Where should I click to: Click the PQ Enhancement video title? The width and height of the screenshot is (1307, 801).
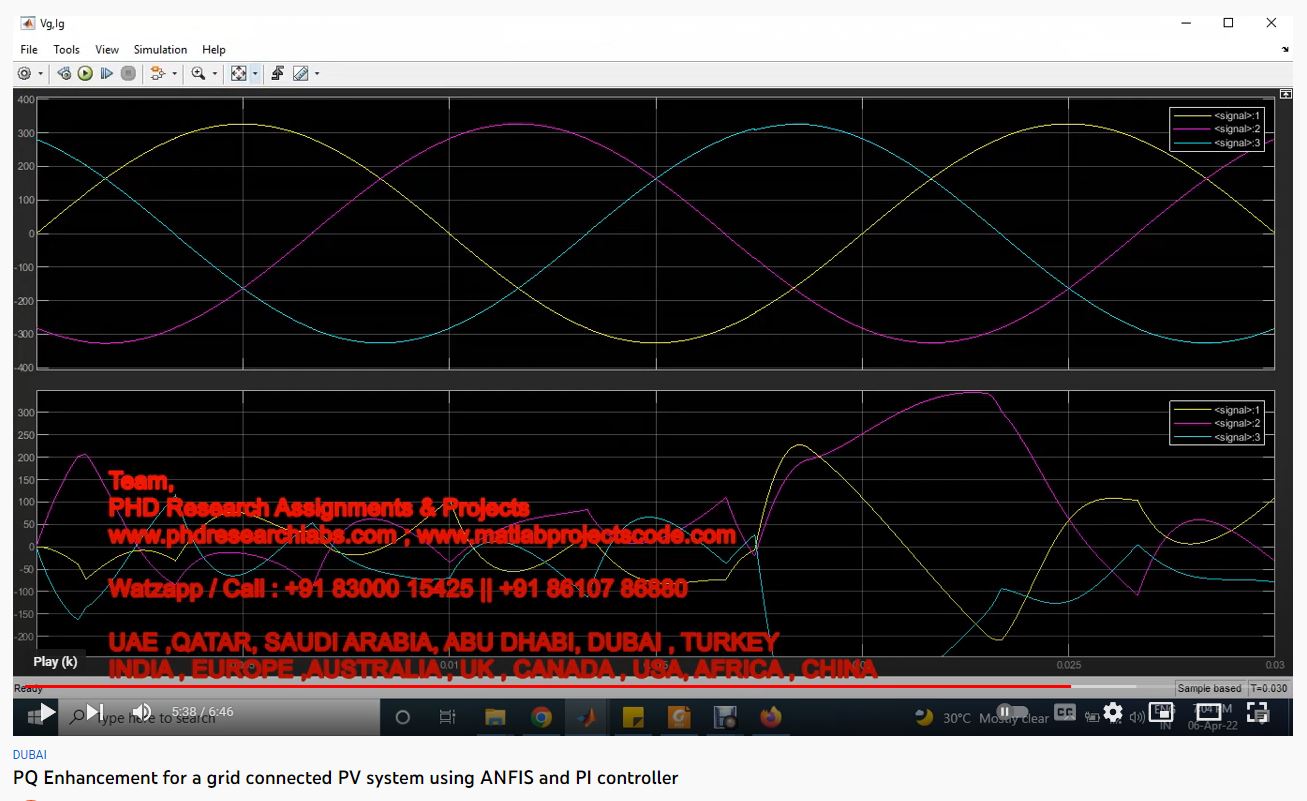[x=345, y=777]
